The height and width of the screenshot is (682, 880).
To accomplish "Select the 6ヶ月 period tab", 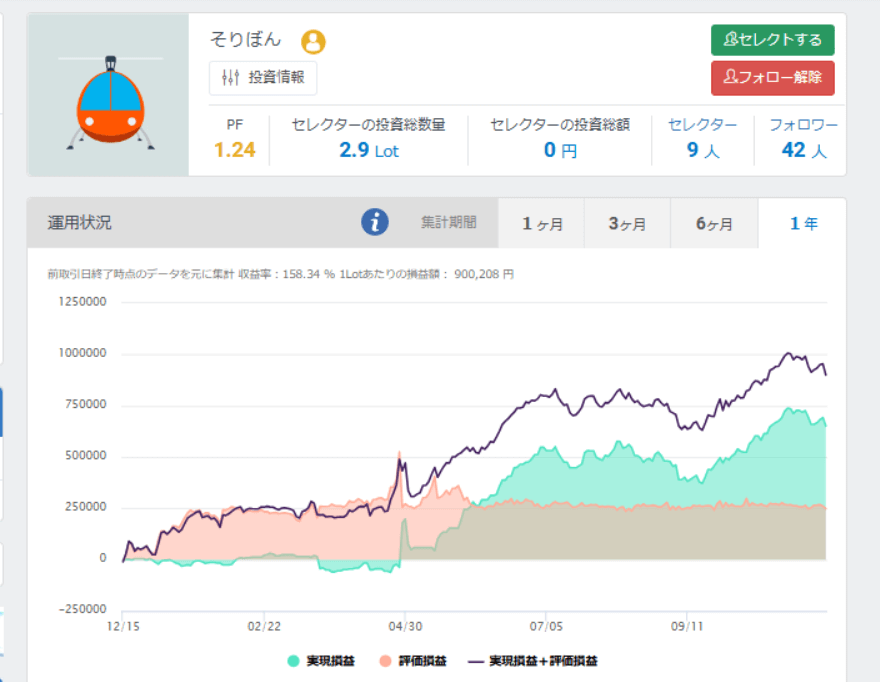I will 714,224.
